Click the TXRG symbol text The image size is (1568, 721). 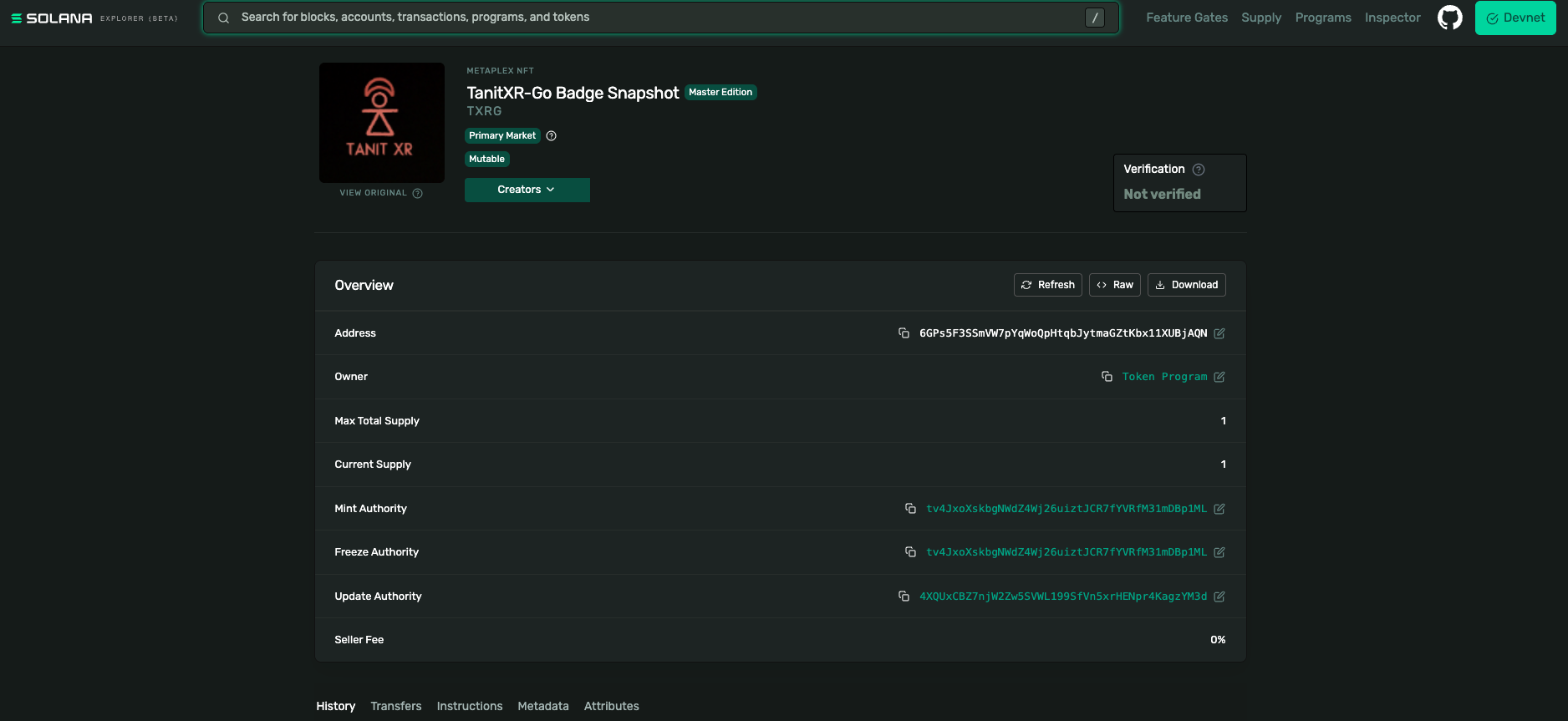coord(484,111)
